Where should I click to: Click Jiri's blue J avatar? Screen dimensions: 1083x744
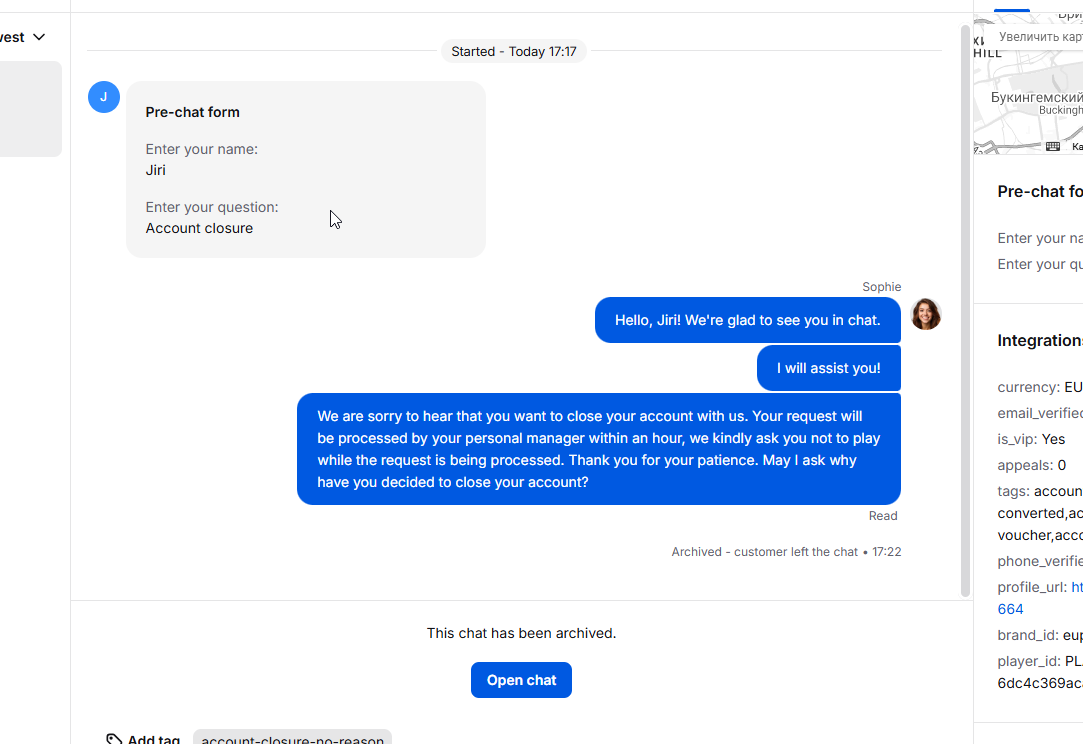104,97
